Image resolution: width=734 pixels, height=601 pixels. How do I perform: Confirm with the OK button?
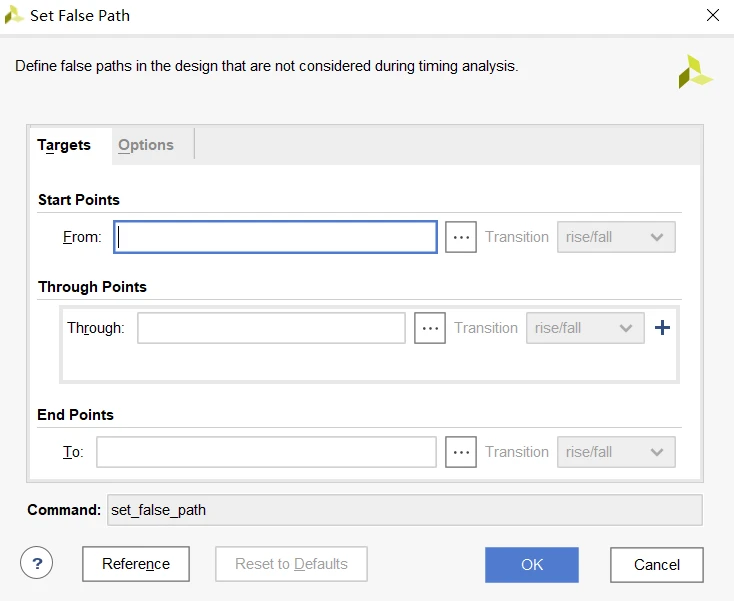(532, 564)
